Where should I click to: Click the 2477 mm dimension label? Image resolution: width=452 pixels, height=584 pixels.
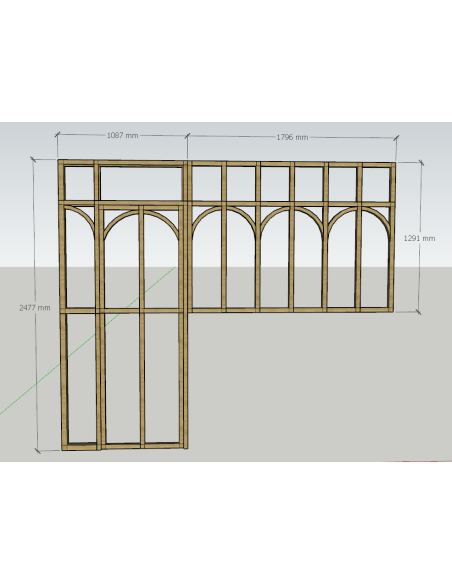(x=35, y=308)
